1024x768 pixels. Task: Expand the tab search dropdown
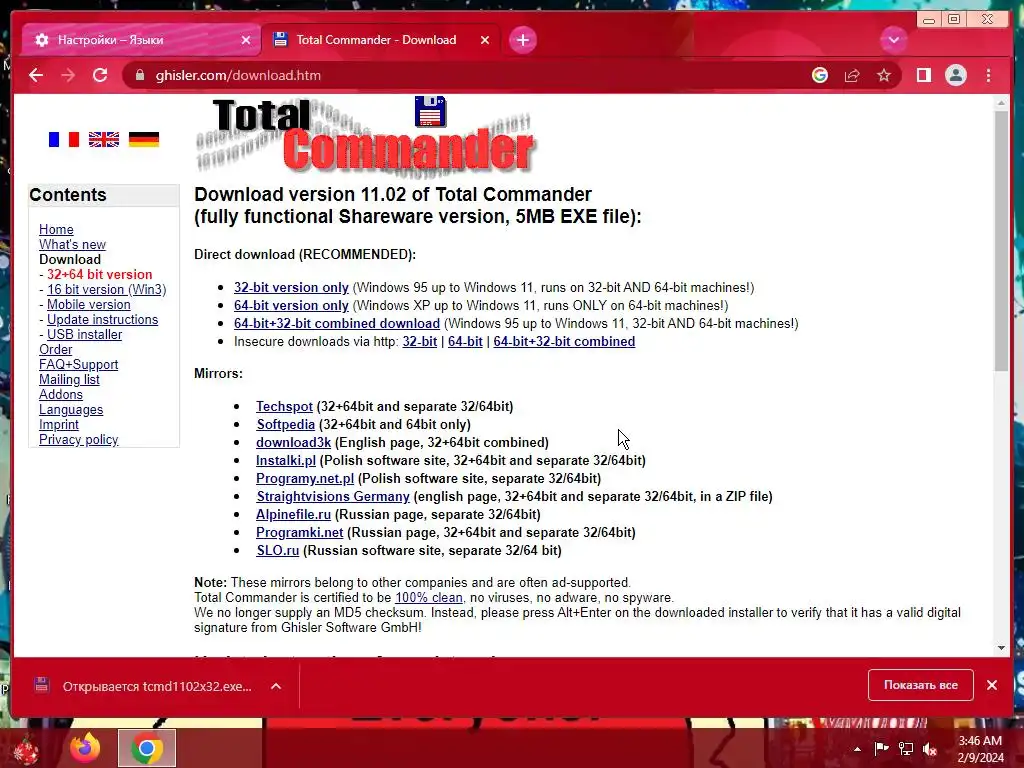point(893,40)
